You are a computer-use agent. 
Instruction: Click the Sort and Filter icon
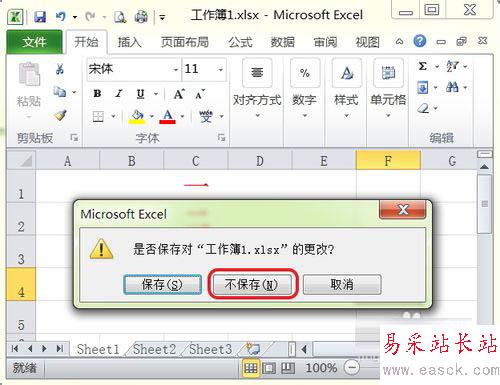[452, 66]
